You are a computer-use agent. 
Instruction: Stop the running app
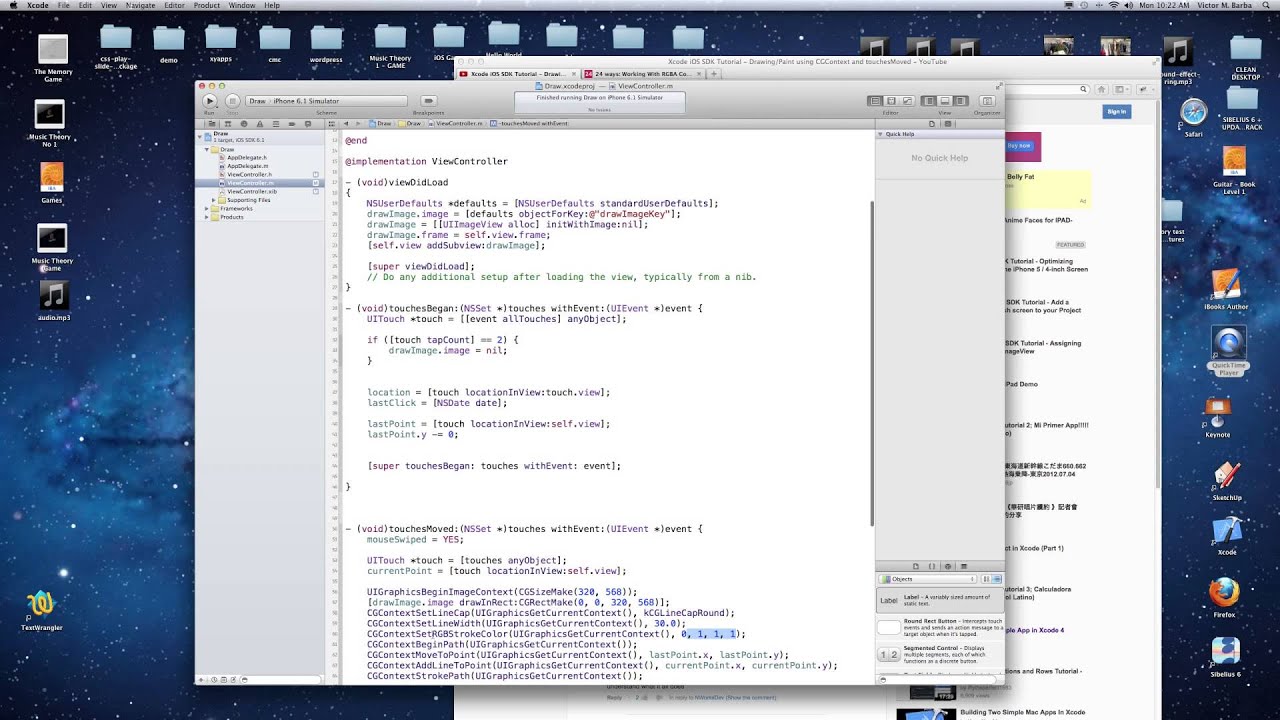tap(232, 101)
